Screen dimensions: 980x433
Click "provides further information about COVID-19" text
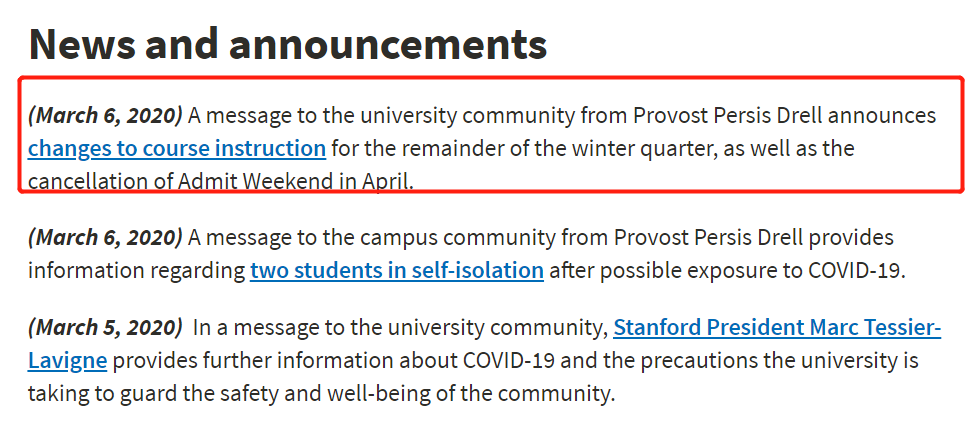coord(333,361)
